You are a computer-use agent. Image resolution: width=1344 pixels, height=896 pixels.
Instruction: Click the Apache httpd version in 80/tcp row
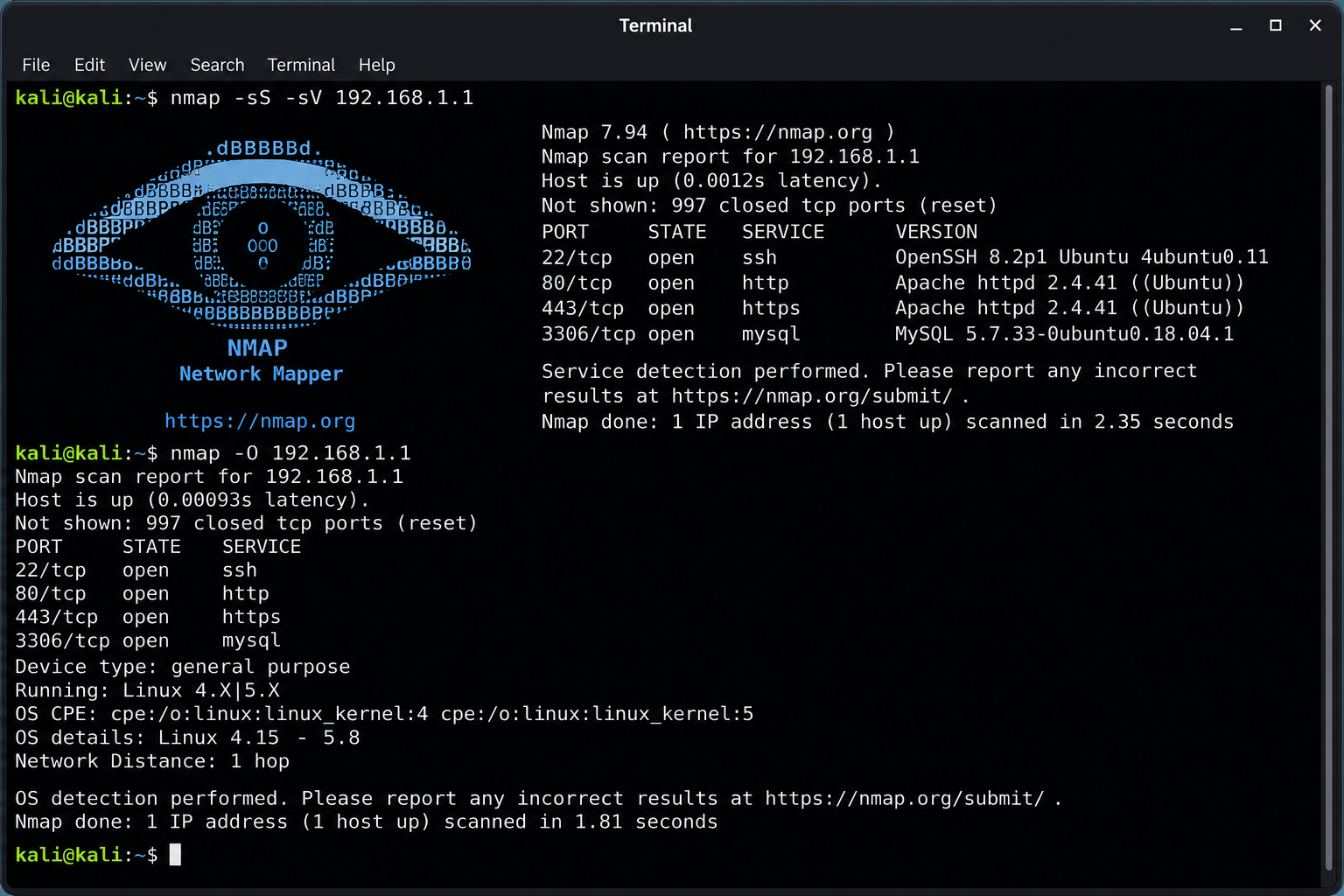click(1069, 283)
